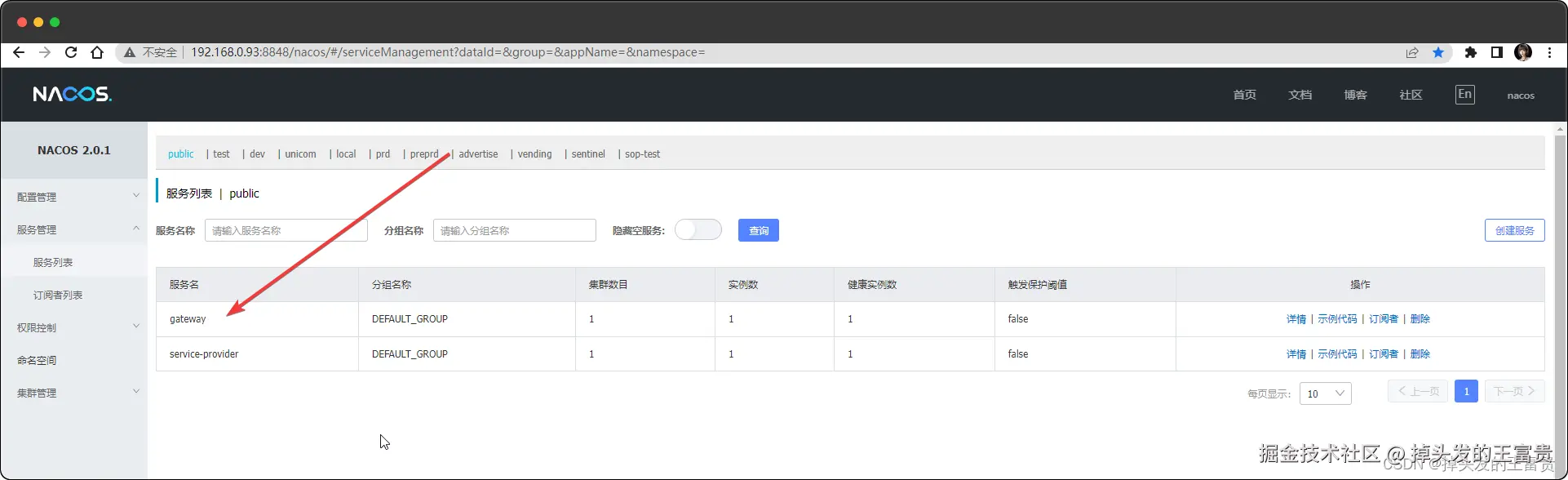This screenshot has width=1568, height=480.
Task: Open 博客 in top navigation
Action: [1355, 95]
